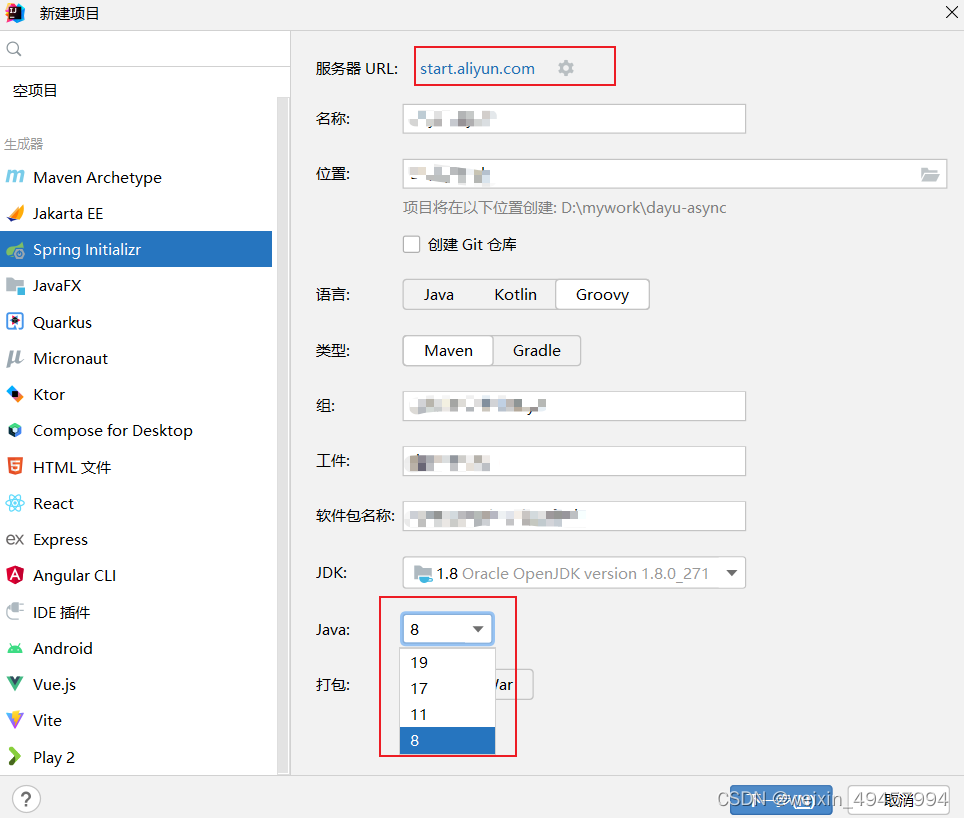Open the start.aliyun.com server URL link
964x818 pixels.
click(477, 69)
